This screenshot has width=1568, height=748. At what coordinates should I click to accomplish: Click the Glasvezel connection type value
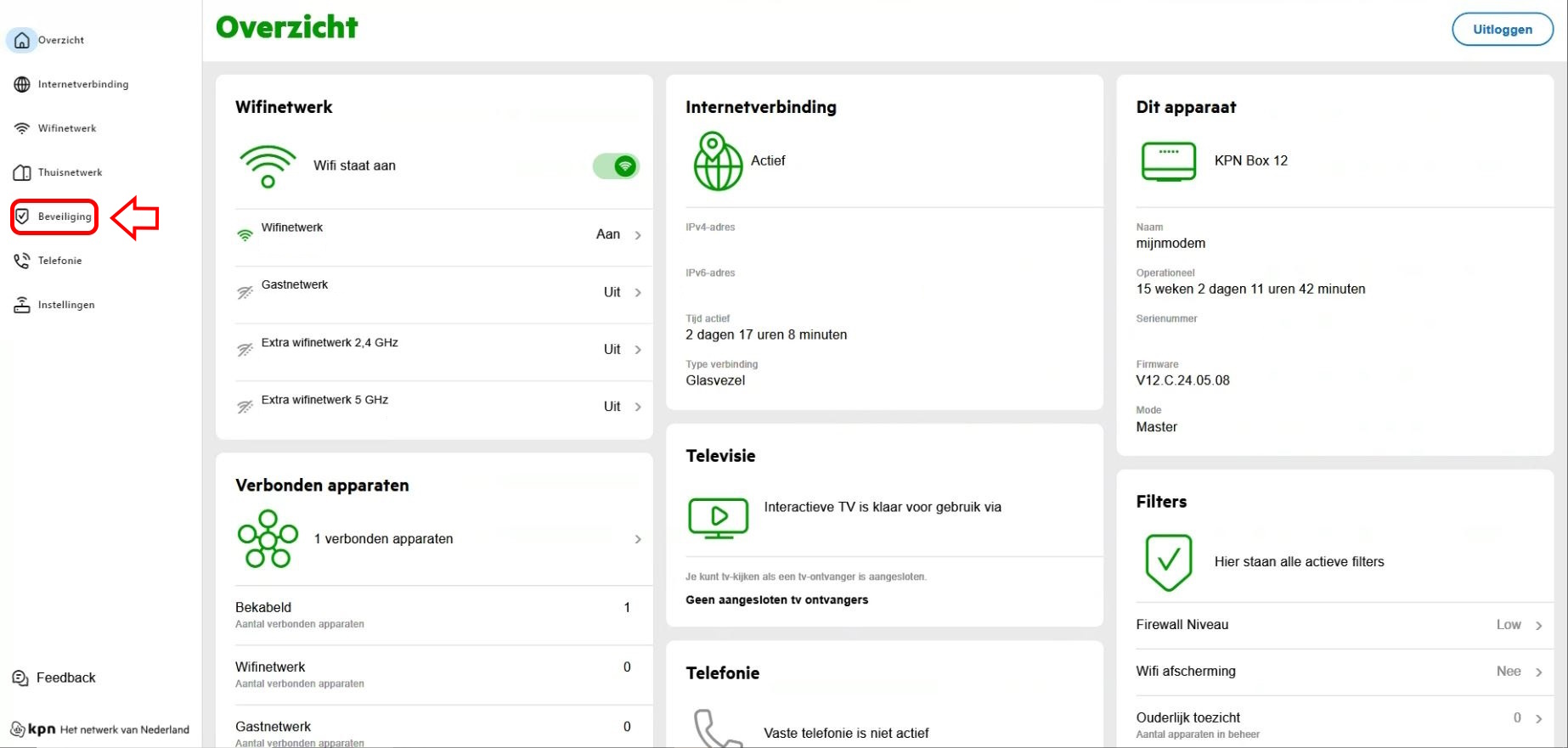click(715, 380)
